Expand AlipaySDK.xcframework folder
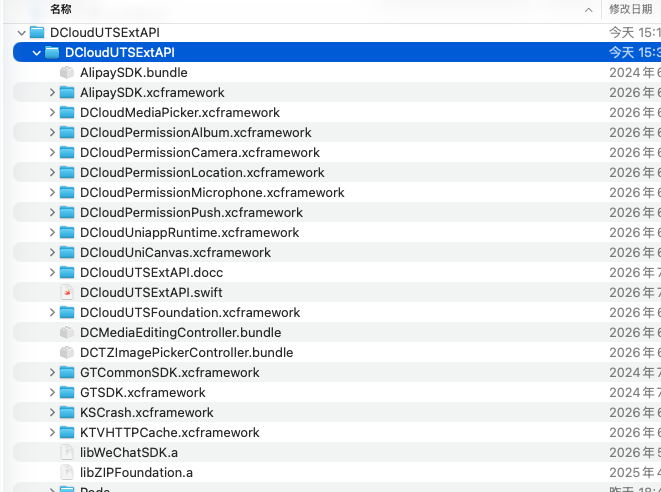 click(52, 93)
